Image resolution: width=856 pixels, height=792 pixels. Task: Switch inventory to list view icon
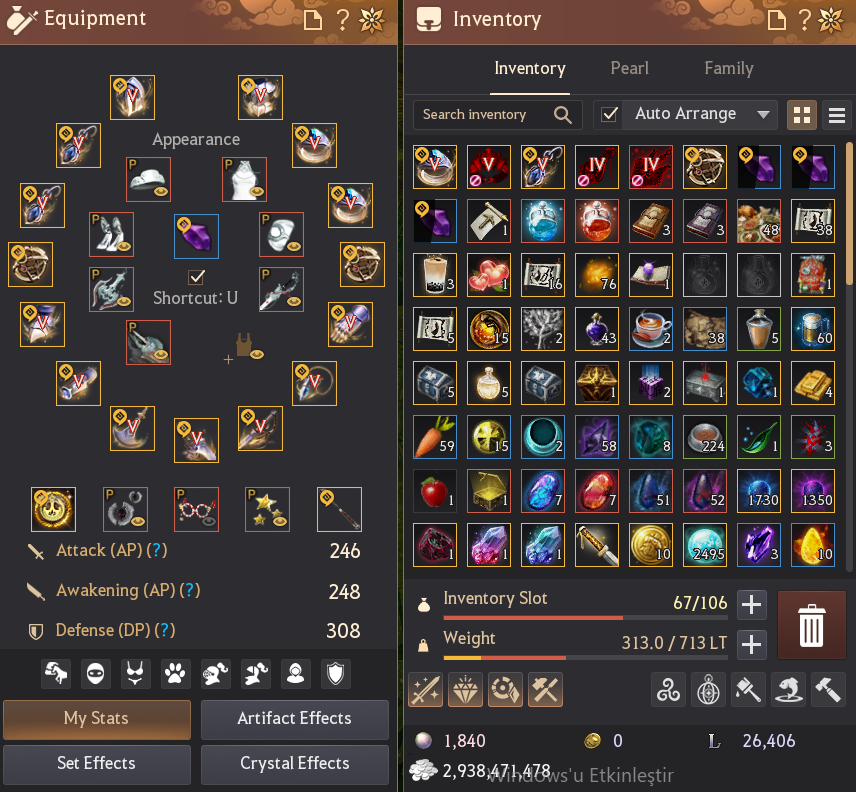[837, 115]
